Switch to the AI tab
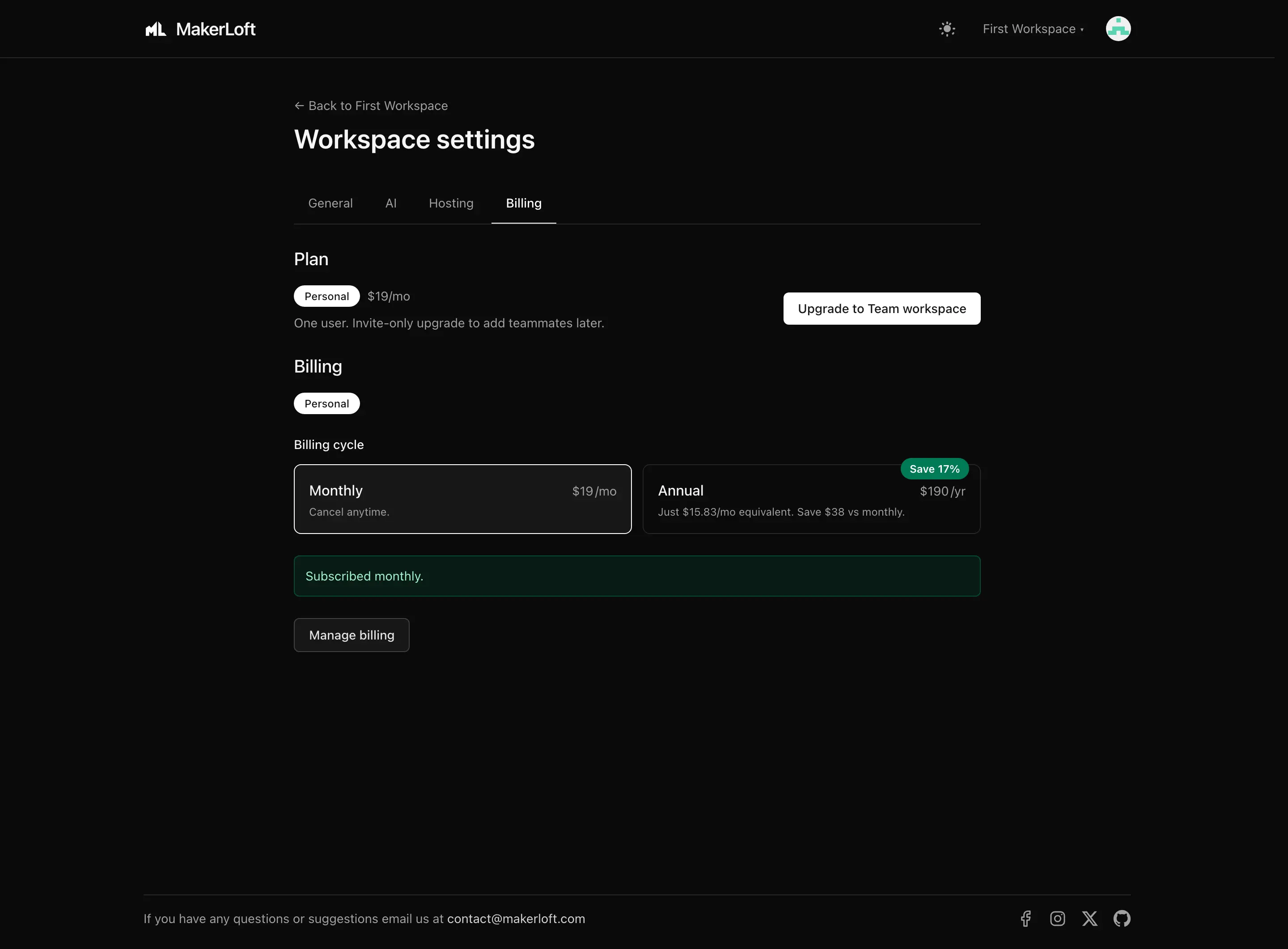 [391, 203]
